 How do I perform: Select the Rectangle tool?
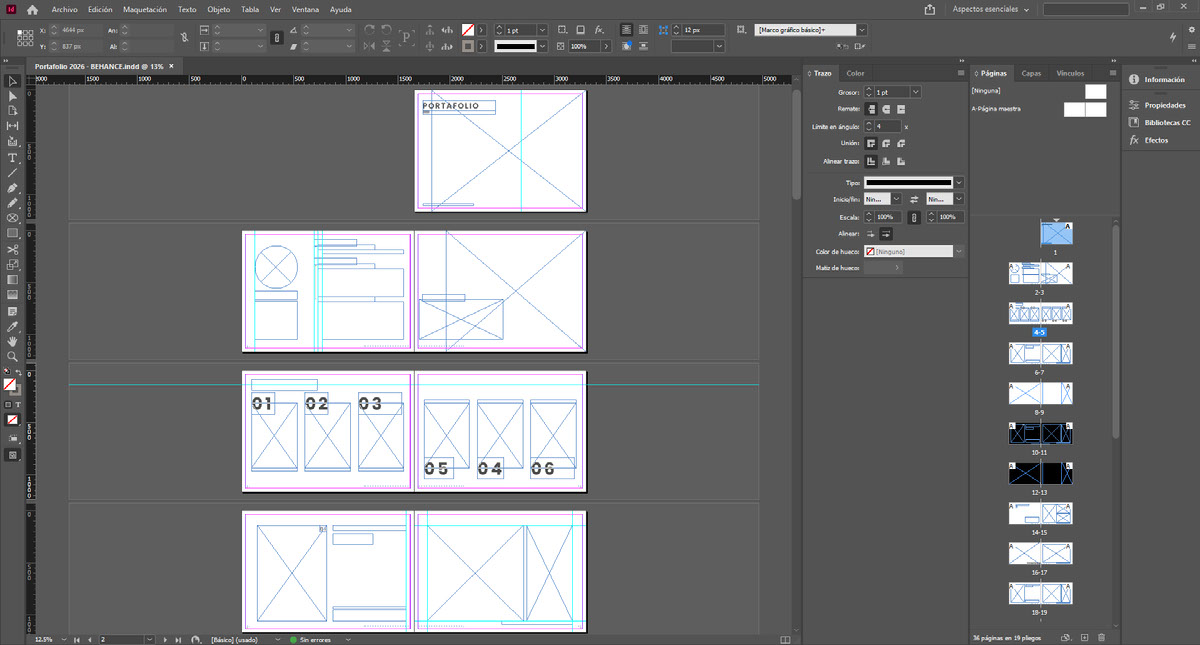(x=13, y=233)
